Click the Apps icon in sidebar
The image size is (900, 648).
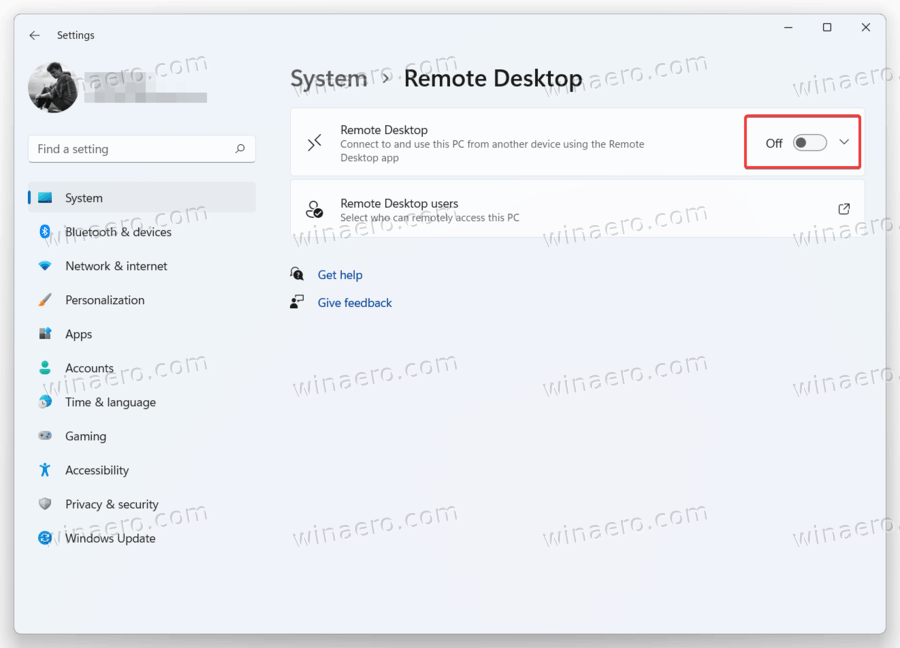45,333
